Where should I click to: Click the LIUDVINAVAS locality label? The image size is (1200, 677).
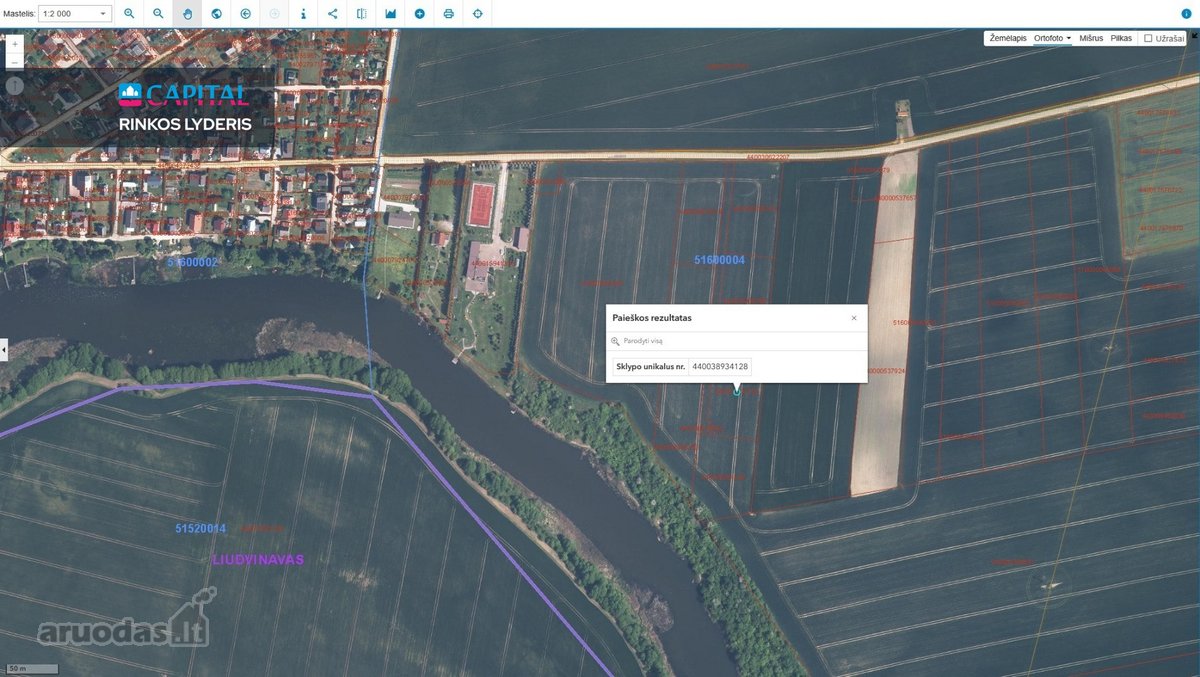click(x=258, y=560)
